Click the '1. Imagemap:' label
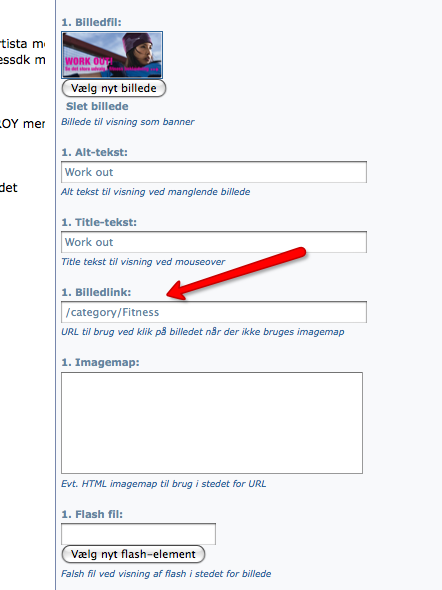Image resolution: width=442 pixels, height=590 pixels. 100,362
